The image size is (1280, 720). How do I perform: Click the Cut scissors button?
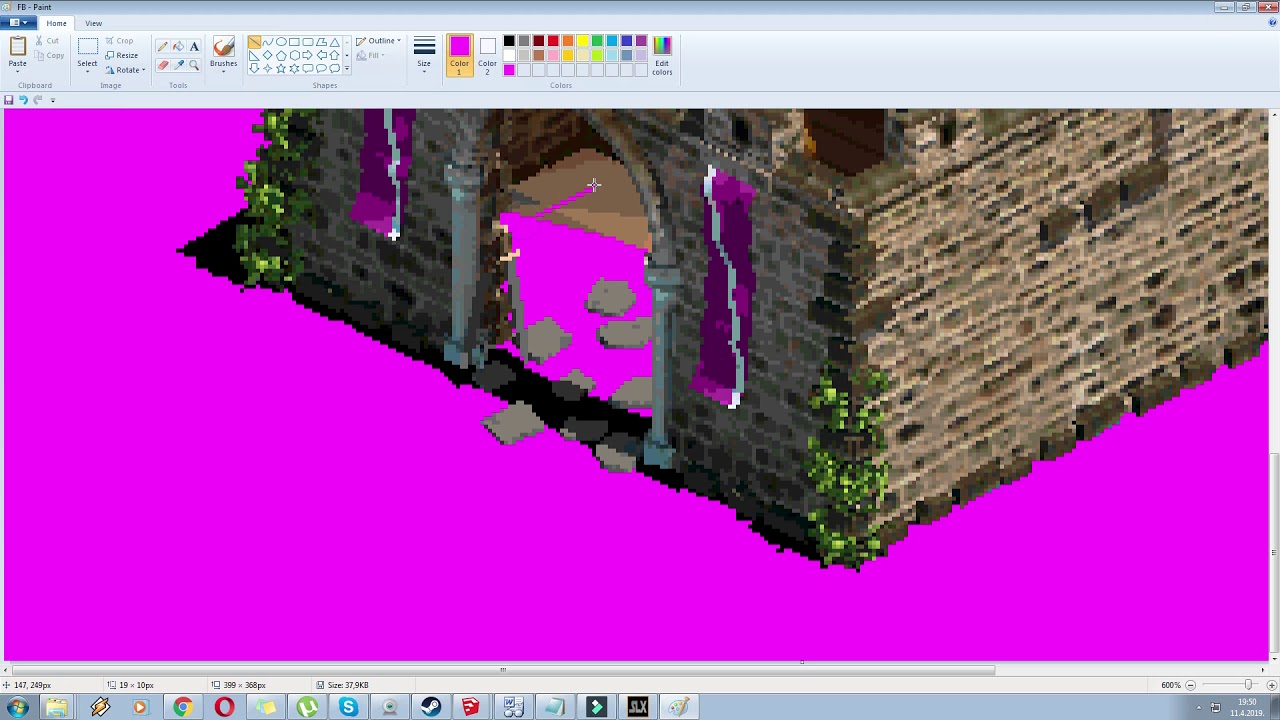(x=49, y=41)
